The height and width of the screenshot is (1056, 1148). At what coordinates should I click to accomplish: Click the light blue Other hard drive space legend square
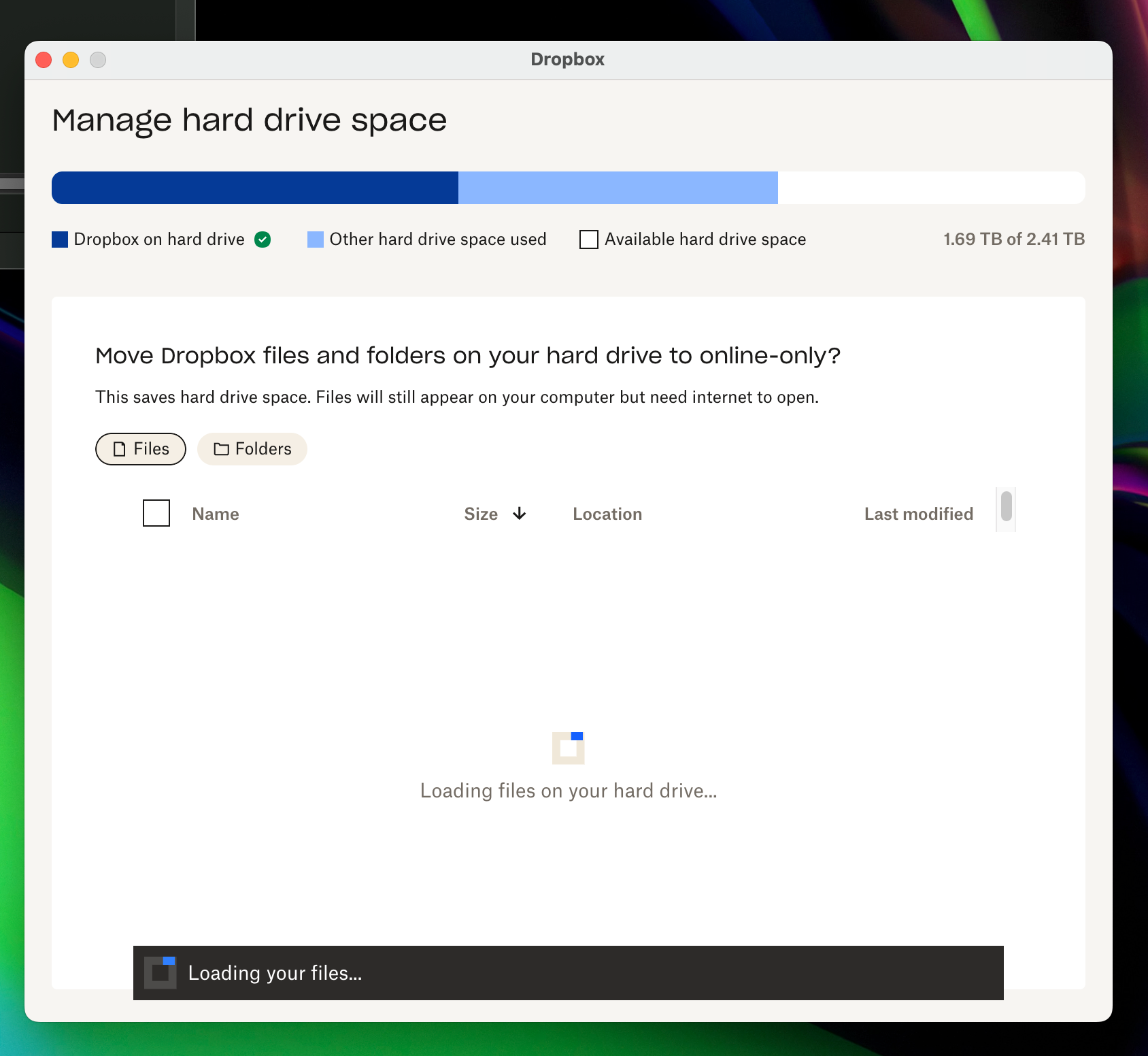pyautogui.click(x=315, y=239)
